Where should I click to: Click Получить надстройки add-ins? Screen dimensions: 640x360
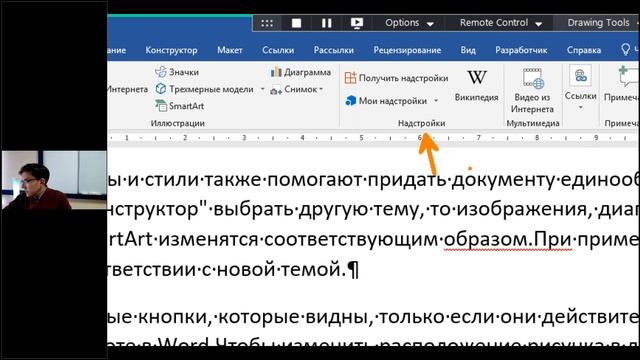click(396, 78)
